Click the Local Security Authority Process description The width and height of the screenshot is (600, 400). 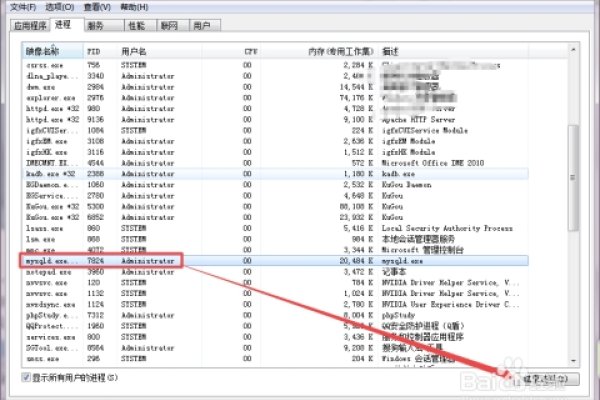pos(447,228)
